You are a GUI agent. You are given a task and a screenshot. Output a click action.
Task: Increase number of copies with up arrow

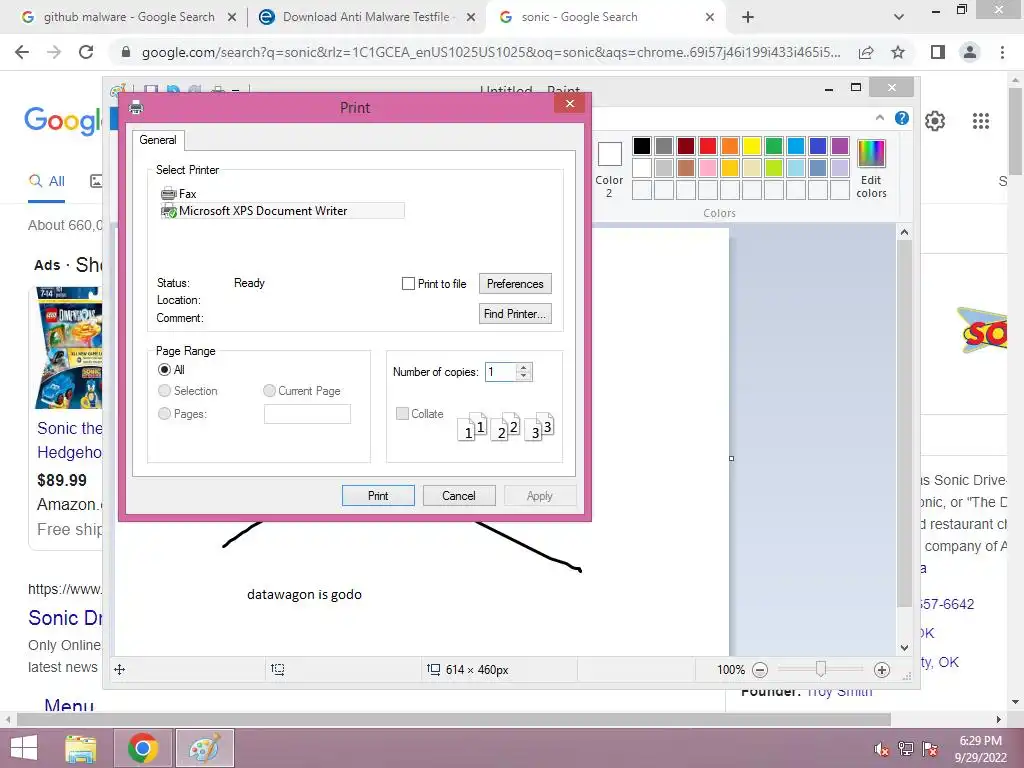[x=523, y=368]
